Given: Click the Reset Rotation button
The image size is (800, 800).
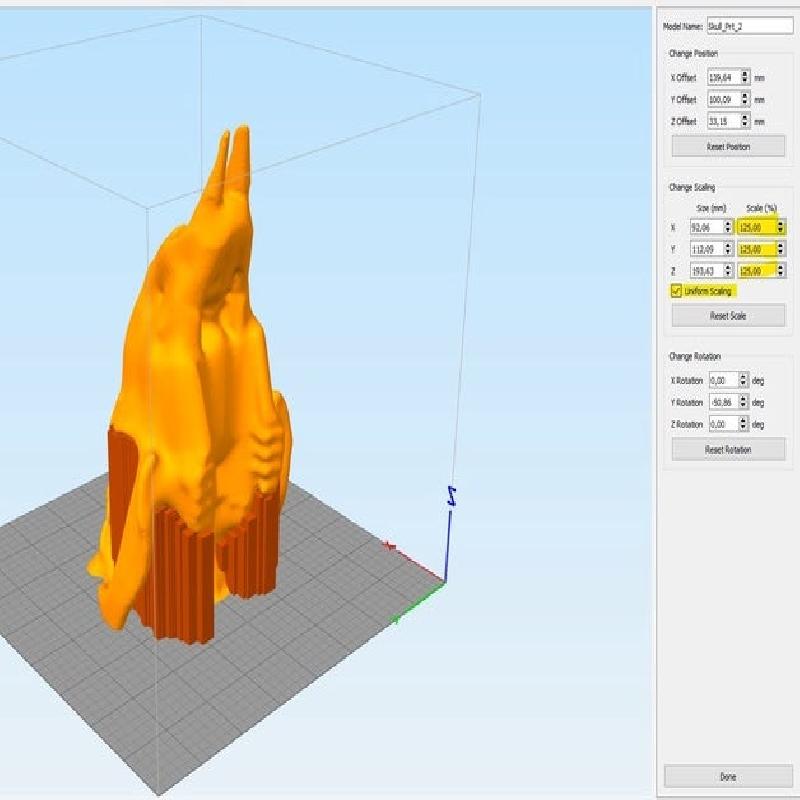Looking at the screenshot, I should tap(728, 449).
